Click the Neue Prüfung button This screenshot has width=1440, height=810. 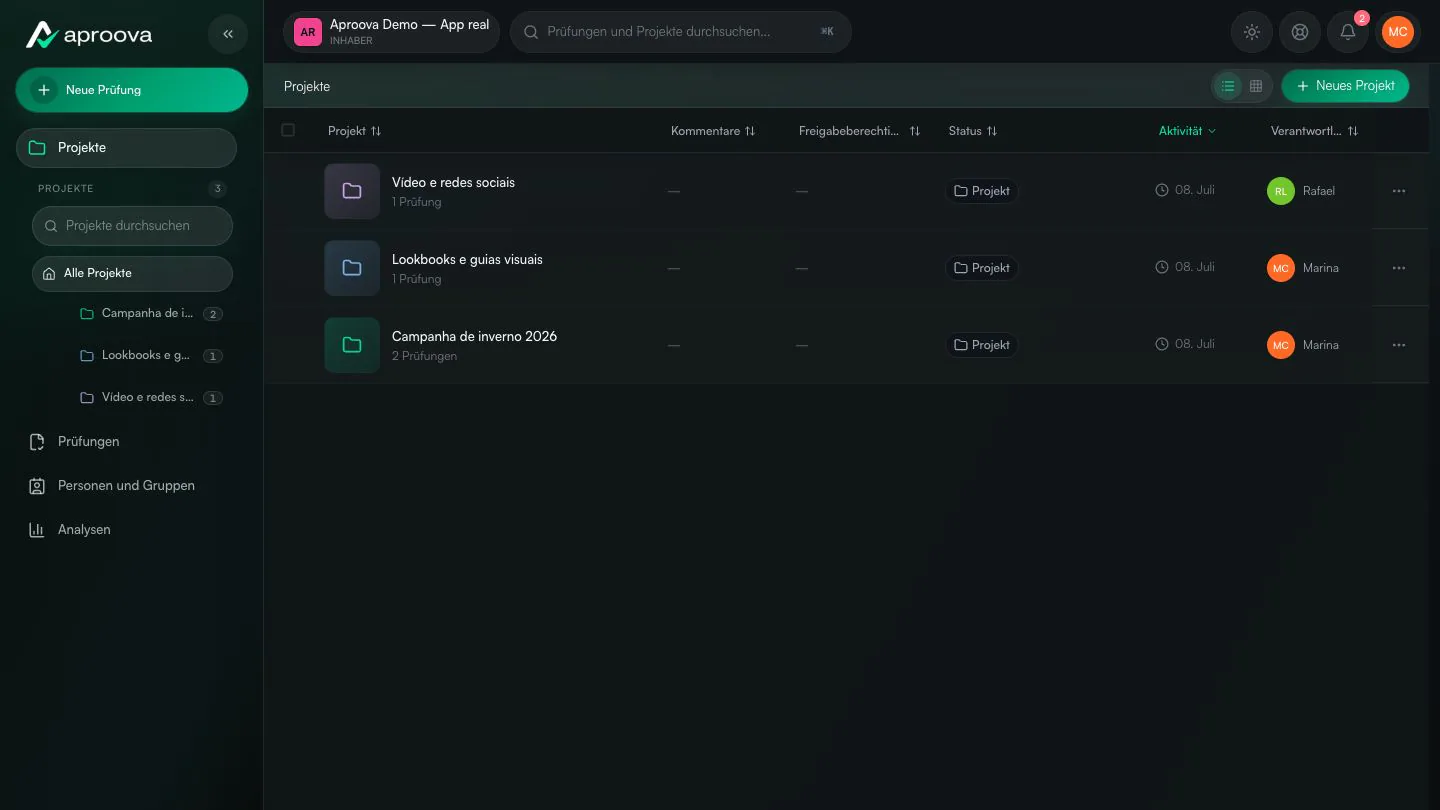132,90
